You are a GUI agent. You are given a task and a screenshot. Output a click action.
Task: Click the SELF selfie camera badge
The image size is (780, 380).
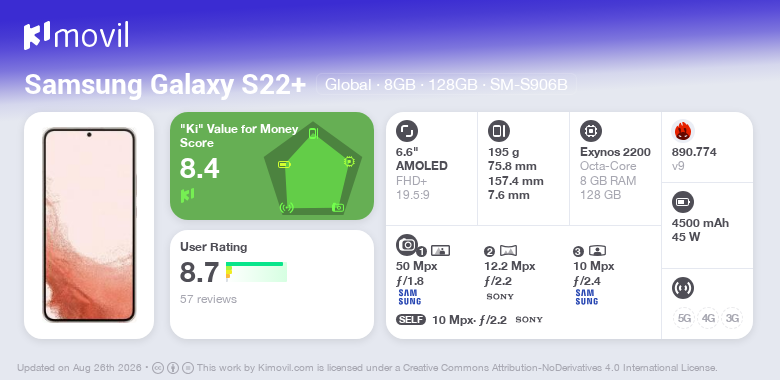[411, 319]
